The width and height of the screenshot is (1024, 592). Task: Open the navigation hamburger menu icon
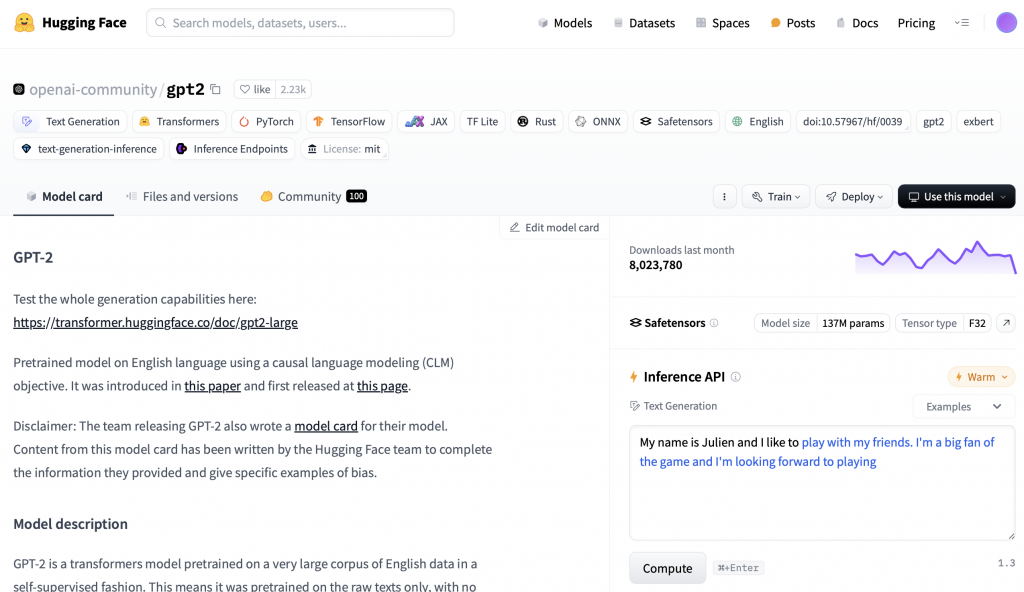[961, 23]
